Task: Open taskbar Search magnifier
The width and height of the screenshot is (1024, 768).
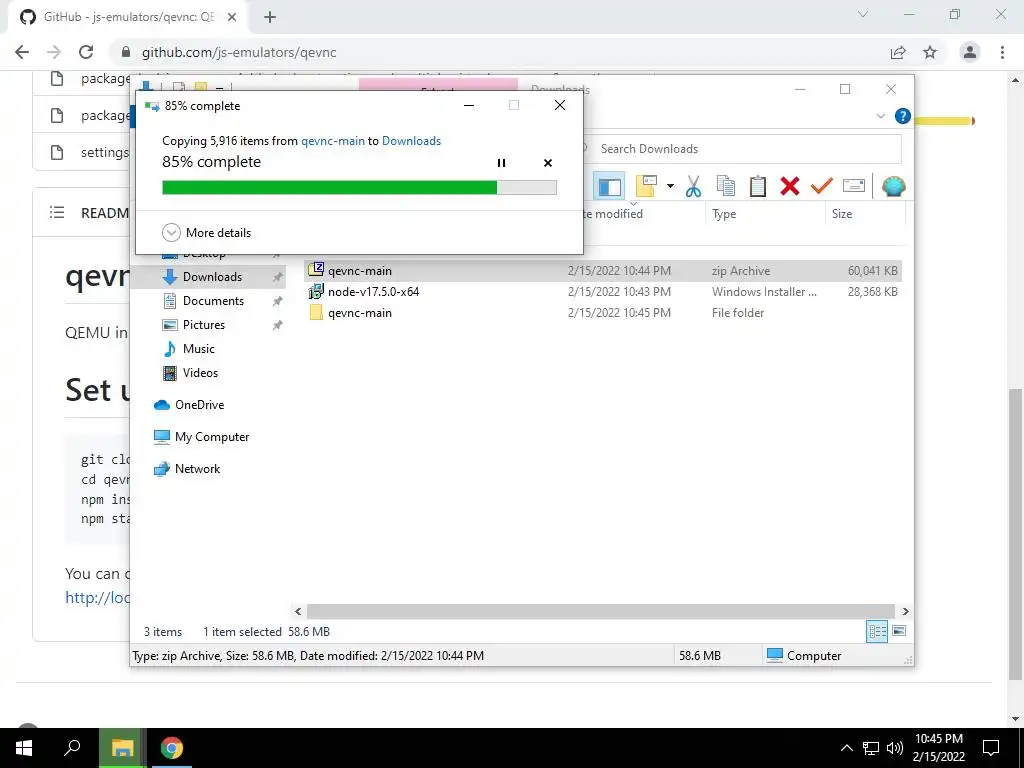Action: [x=72, y=748]
